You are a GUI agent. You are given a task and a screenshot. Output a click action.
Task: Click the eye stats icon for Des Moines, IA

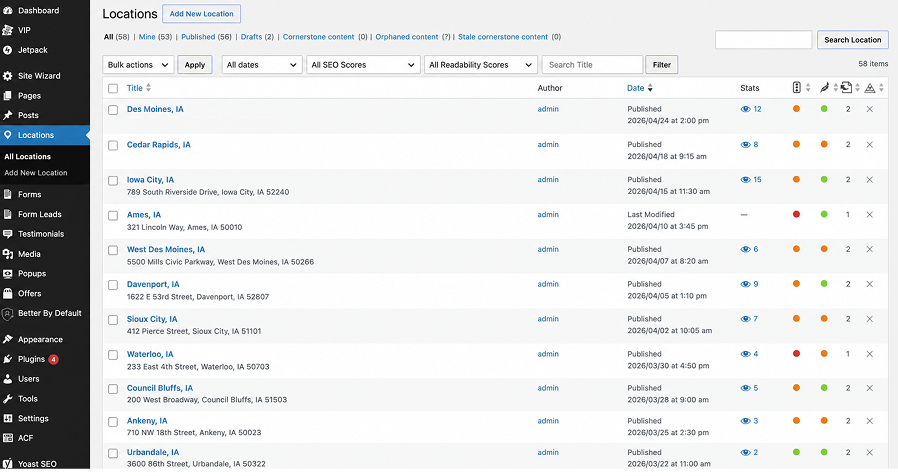pos(745,109)
